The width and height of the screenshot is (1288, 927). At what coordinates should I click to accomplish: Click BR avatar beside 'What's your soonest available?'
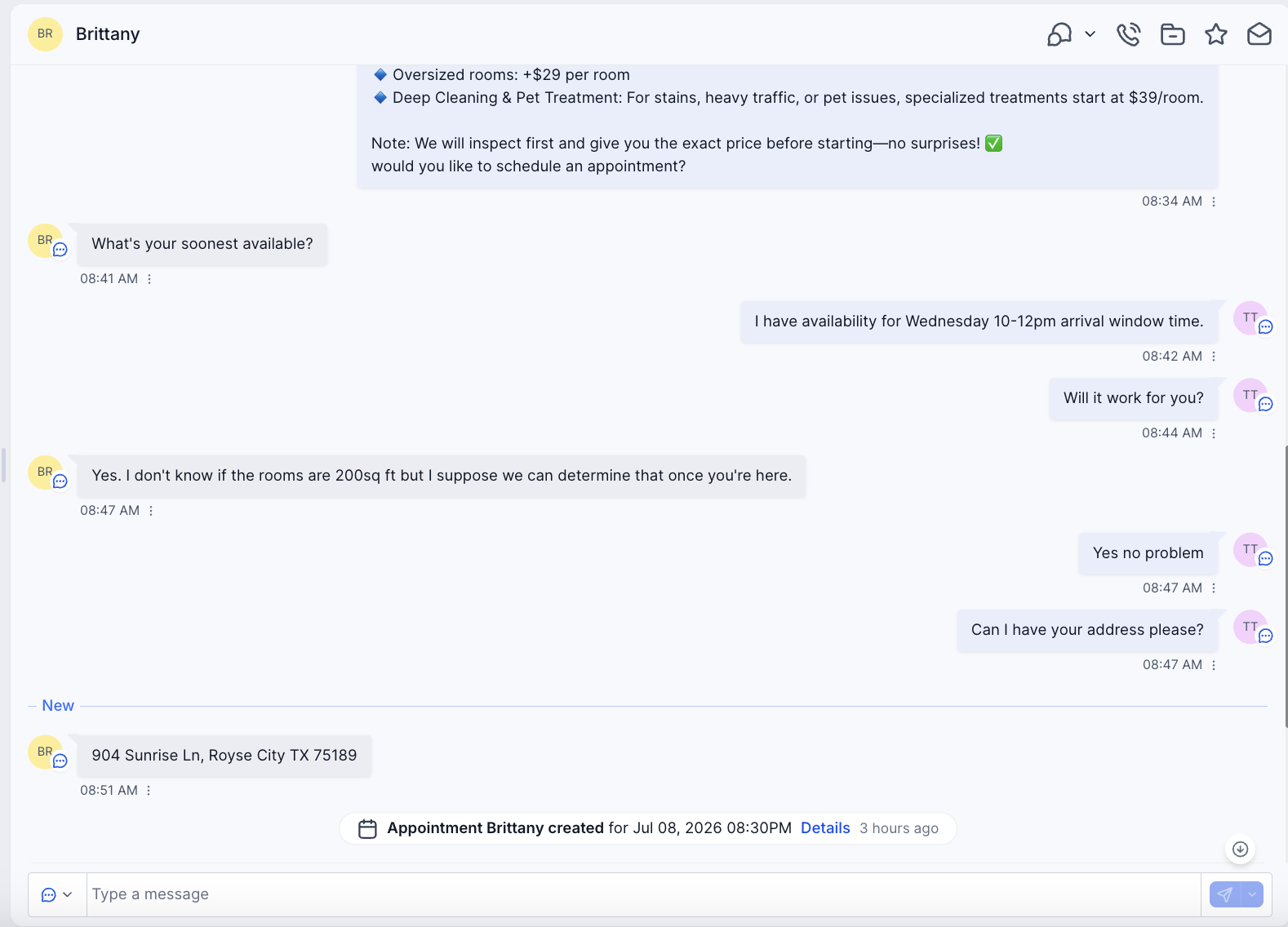(45, 241)
